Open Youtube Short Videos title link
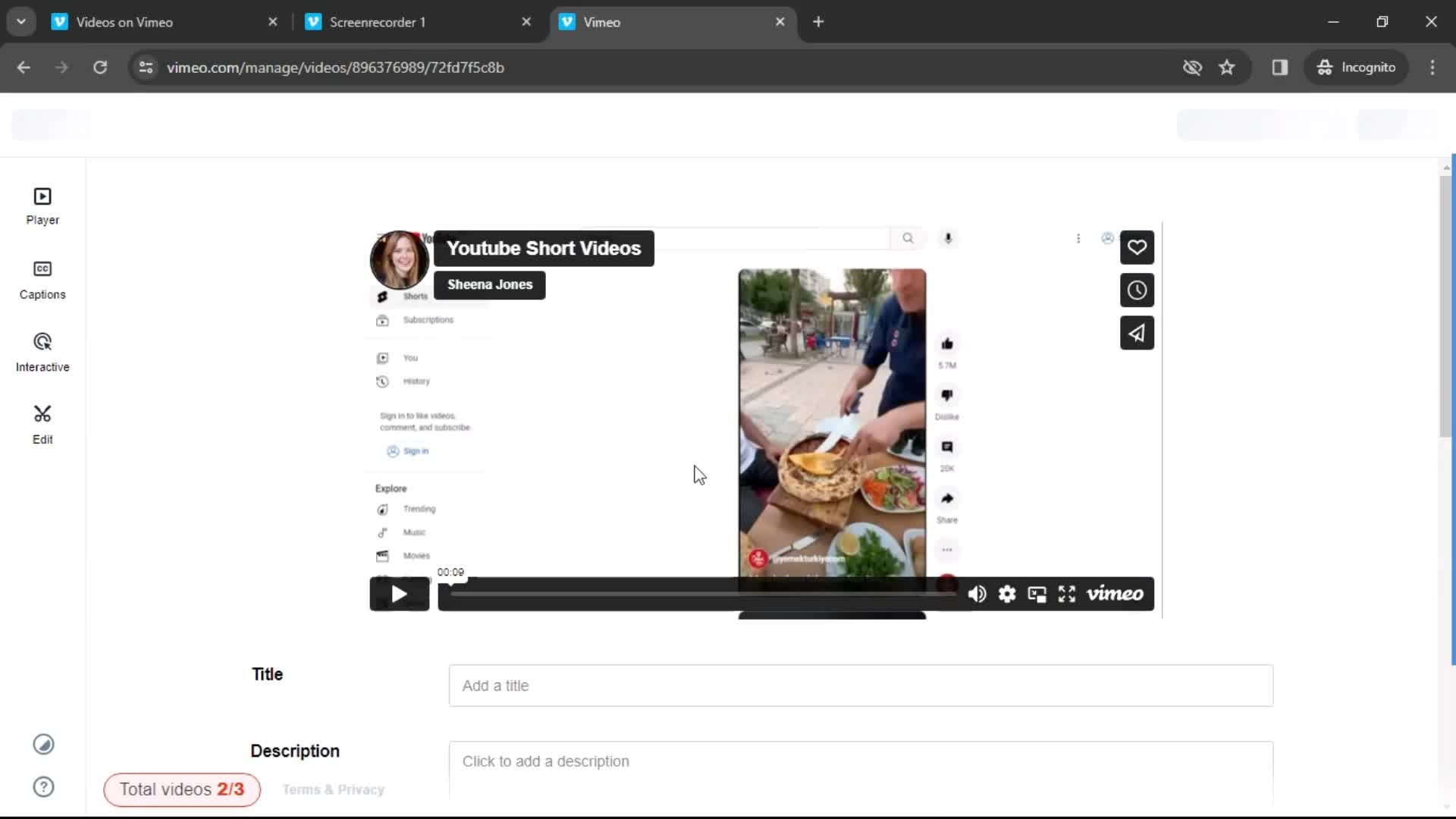1456x819 pixels. pos(544,248)
